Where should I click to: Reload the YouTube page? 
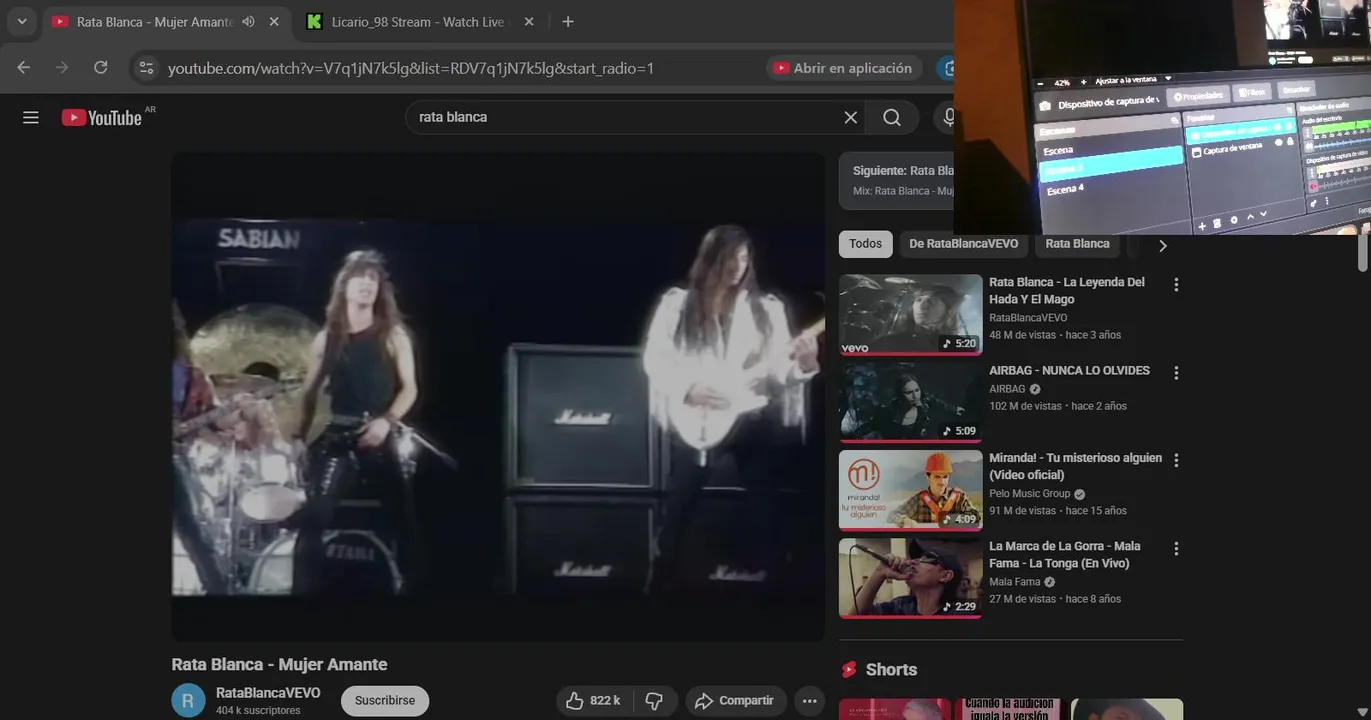[x=100, y=68]
